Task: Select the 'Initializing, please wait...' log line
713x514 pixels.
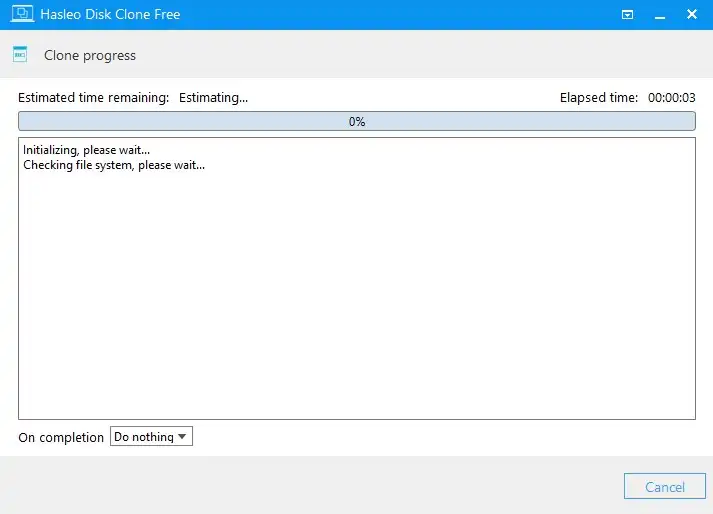Action: pos(86,150)
